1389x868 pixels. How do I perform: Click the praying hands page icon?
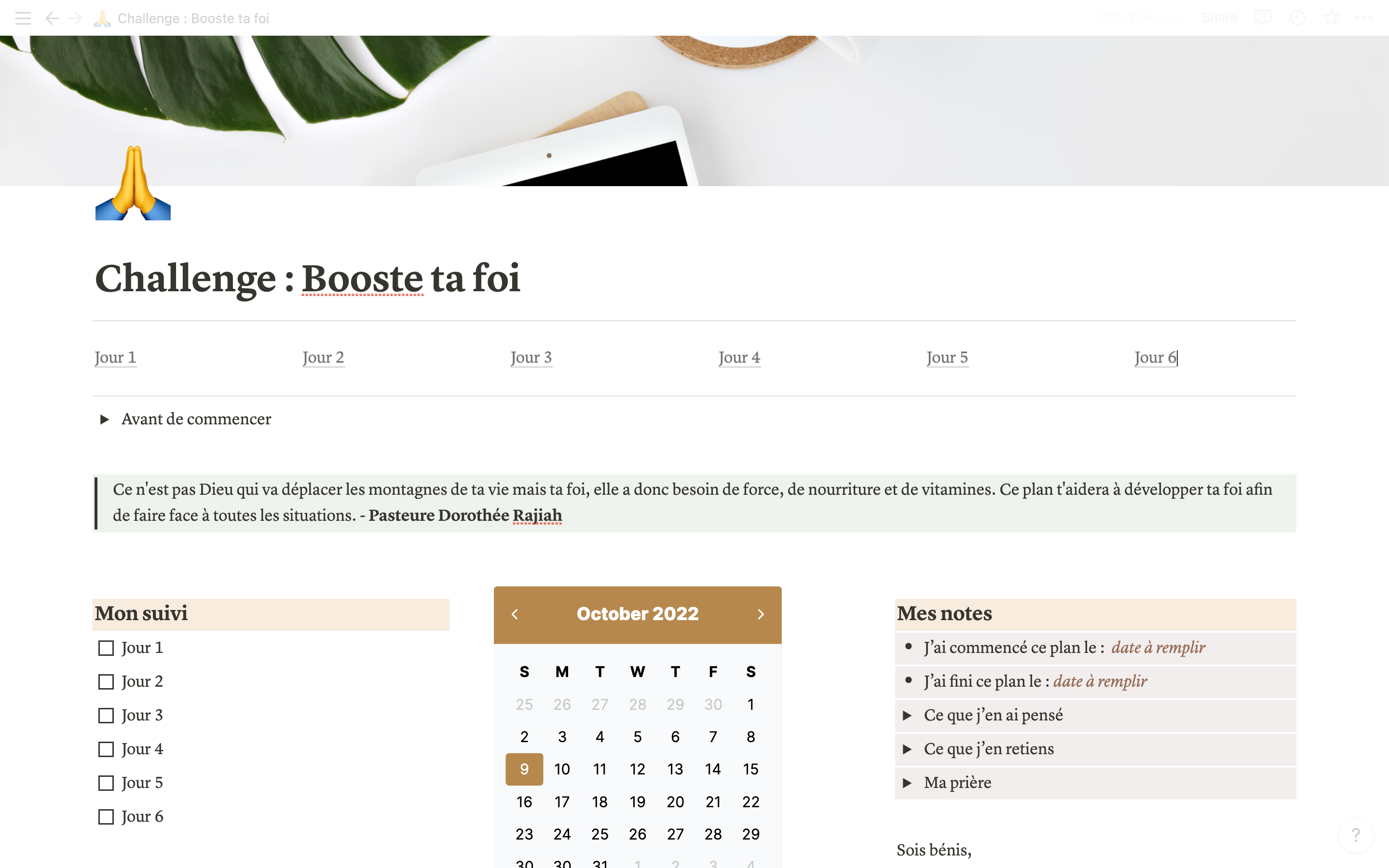(133, 184)
